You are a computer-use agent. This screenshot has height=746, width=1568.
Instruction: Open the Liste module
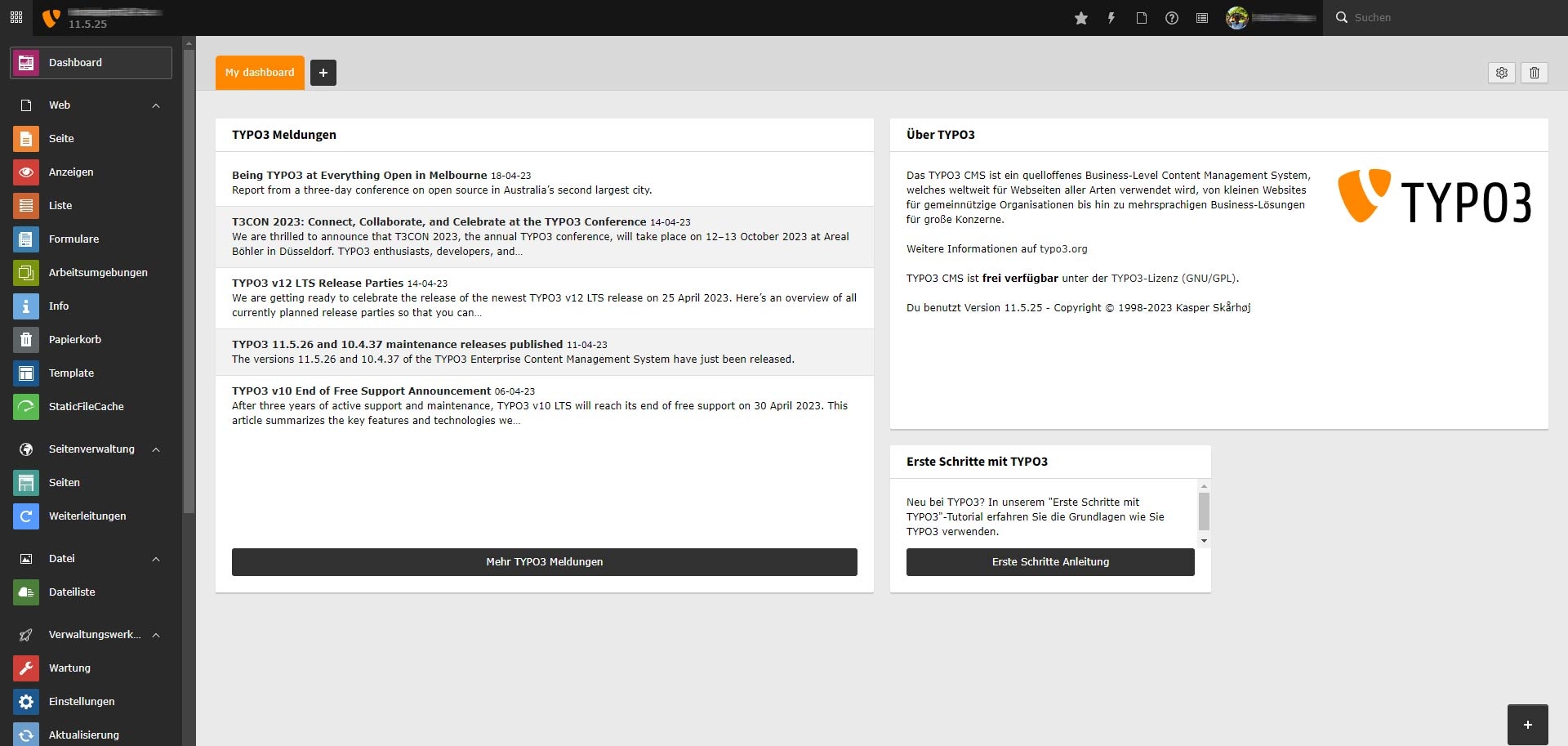[x=91, y=206]
